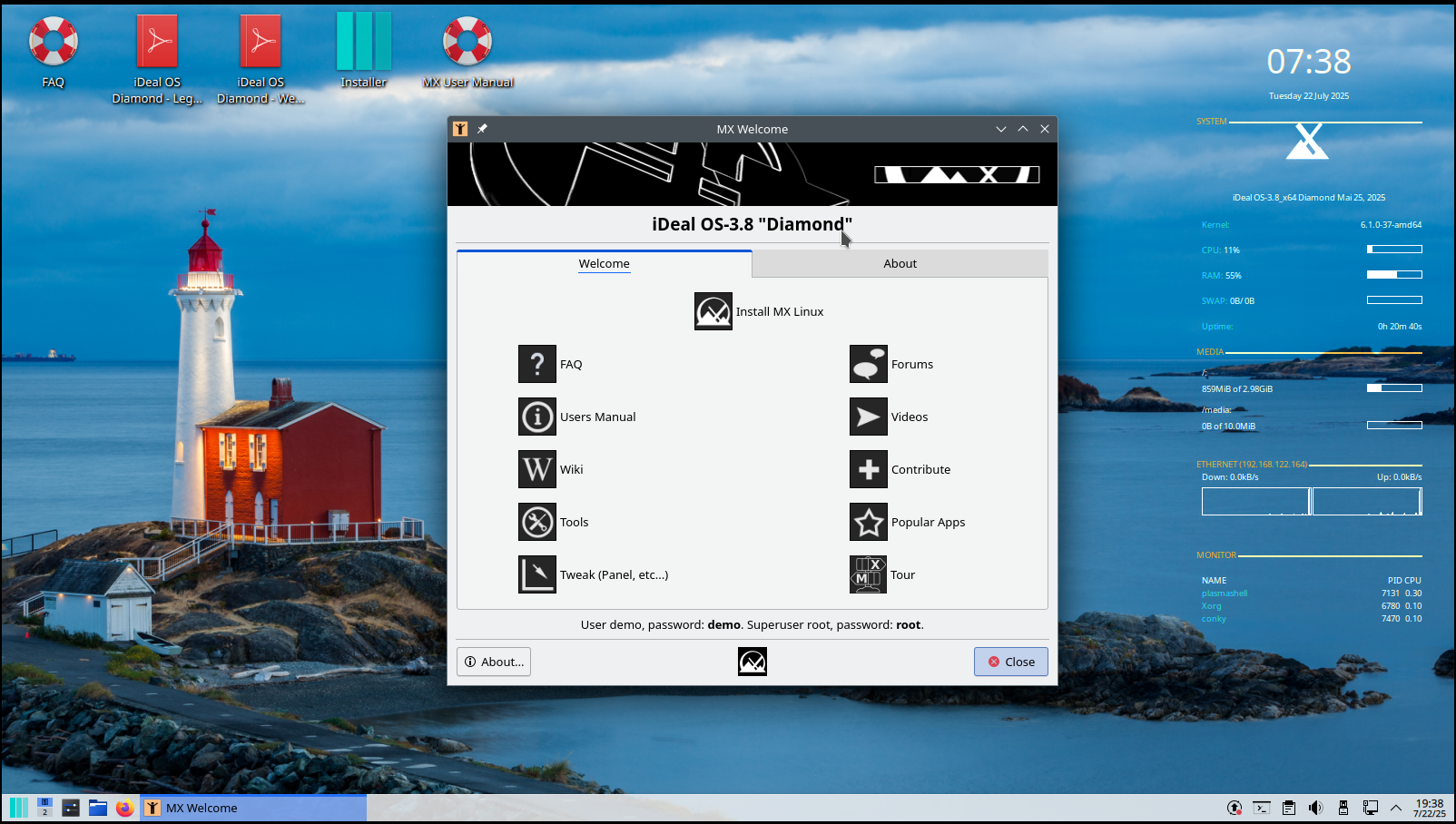Click the virtual desktop pager in taskbar
Viewport: 1456px width, 824px height.
44,808
